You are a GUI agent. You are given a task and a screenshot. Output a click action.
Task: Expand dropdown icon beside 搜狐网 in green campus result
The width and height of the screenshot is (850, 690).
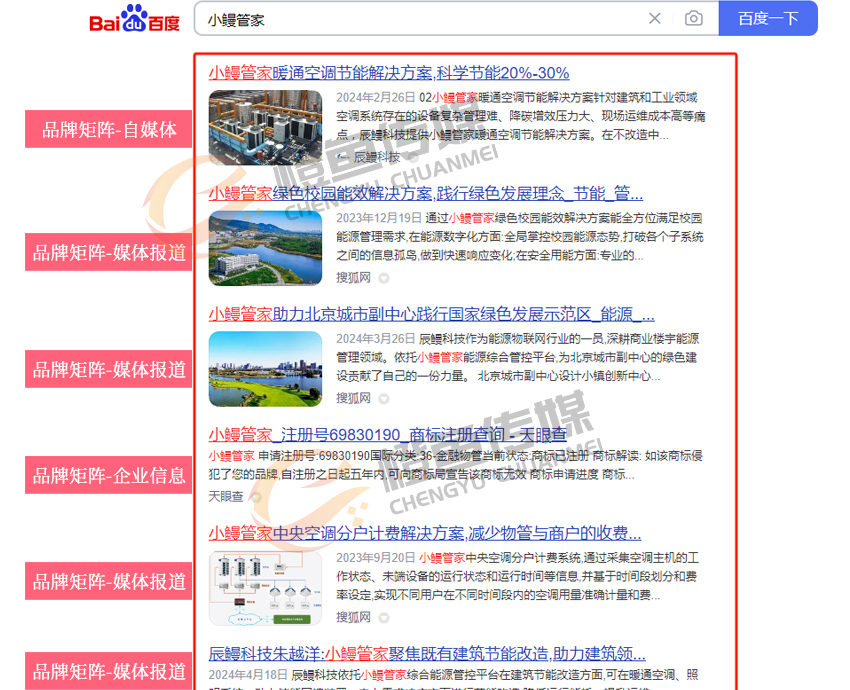(384, 279)
